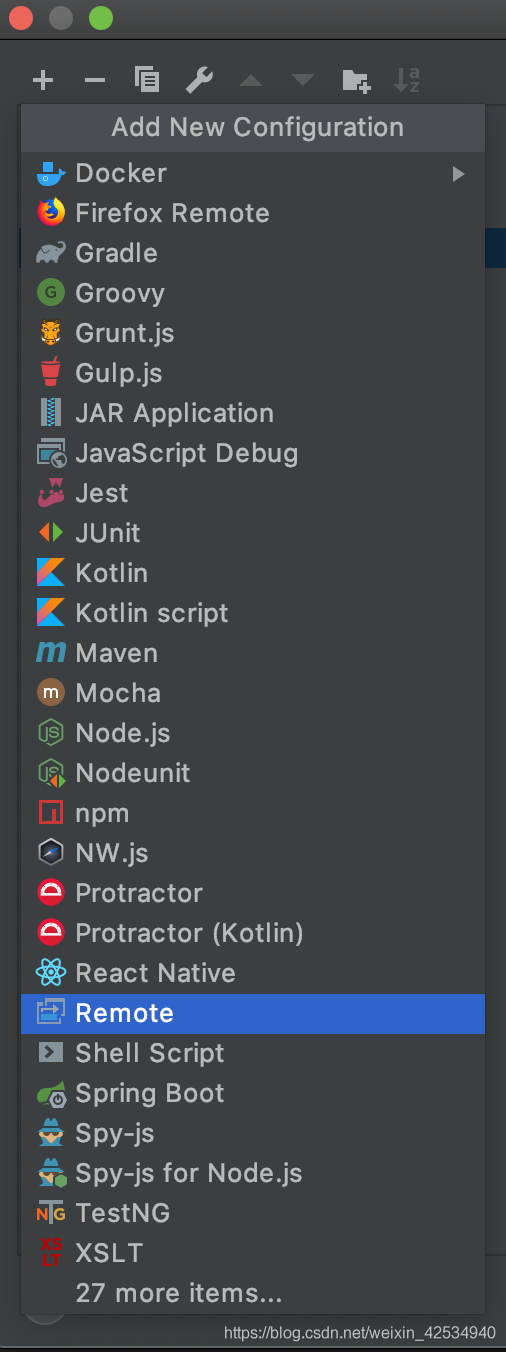Select Grunt.js in the list
The height and width of the screenshot is (1352, 506).
pyautogui.click(x=253, y=333)
